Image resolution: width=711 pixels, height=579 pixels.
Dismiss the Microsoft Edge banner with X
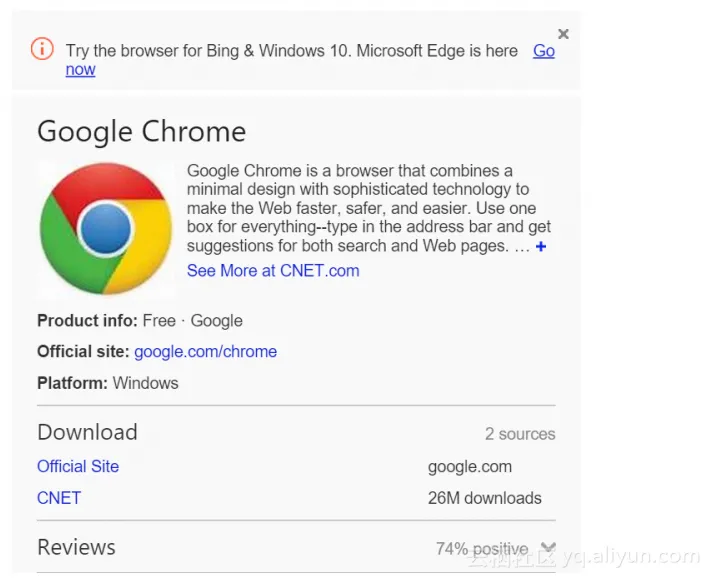click(x=563, y=34)
